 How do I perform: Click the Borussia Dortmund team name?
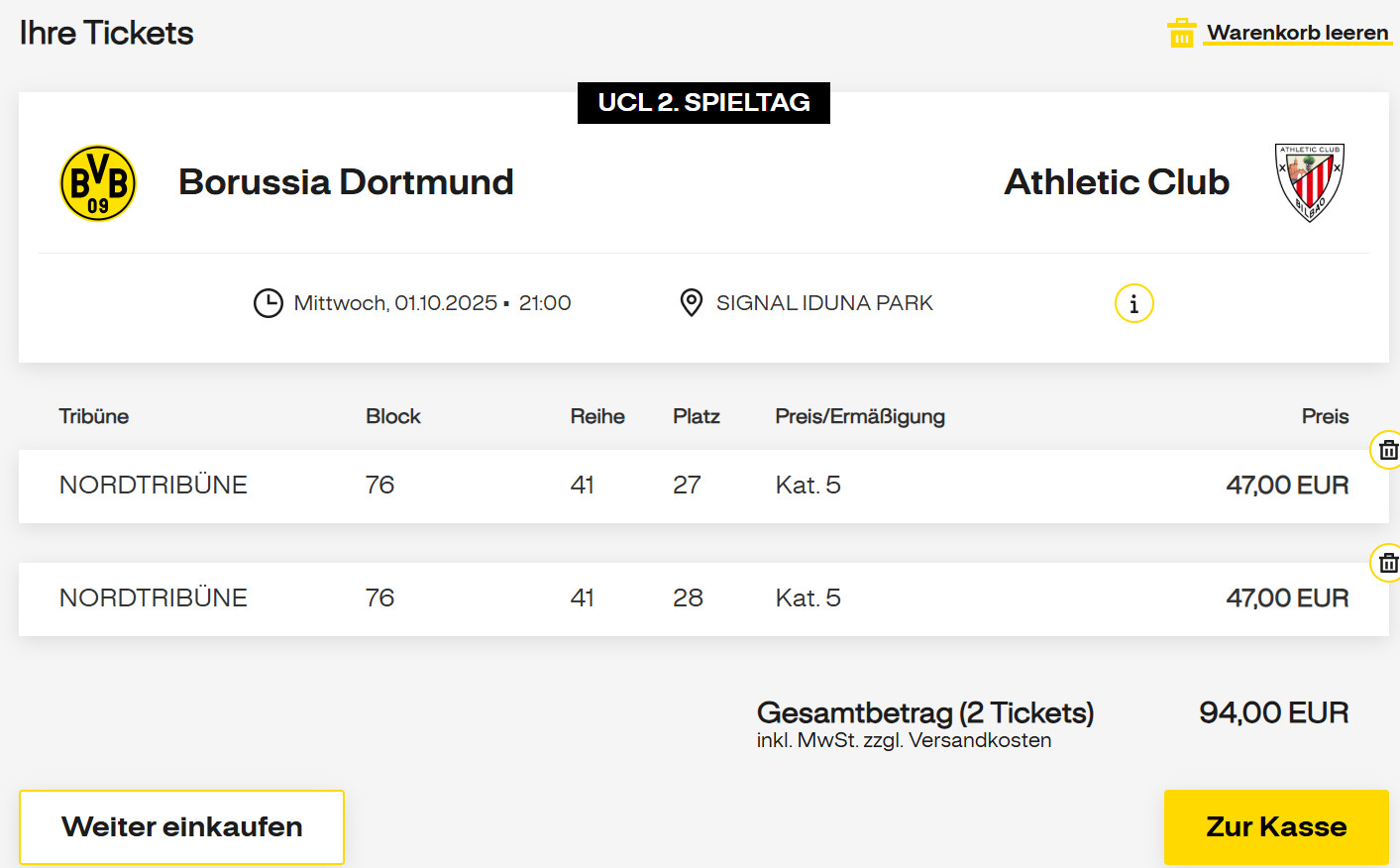coord(346,182)
